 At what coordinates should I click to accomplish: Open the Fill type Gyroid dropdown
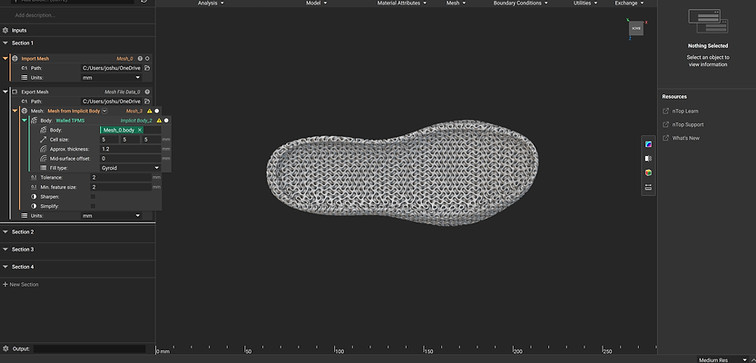pyautogui.click(x=130, y=168)
